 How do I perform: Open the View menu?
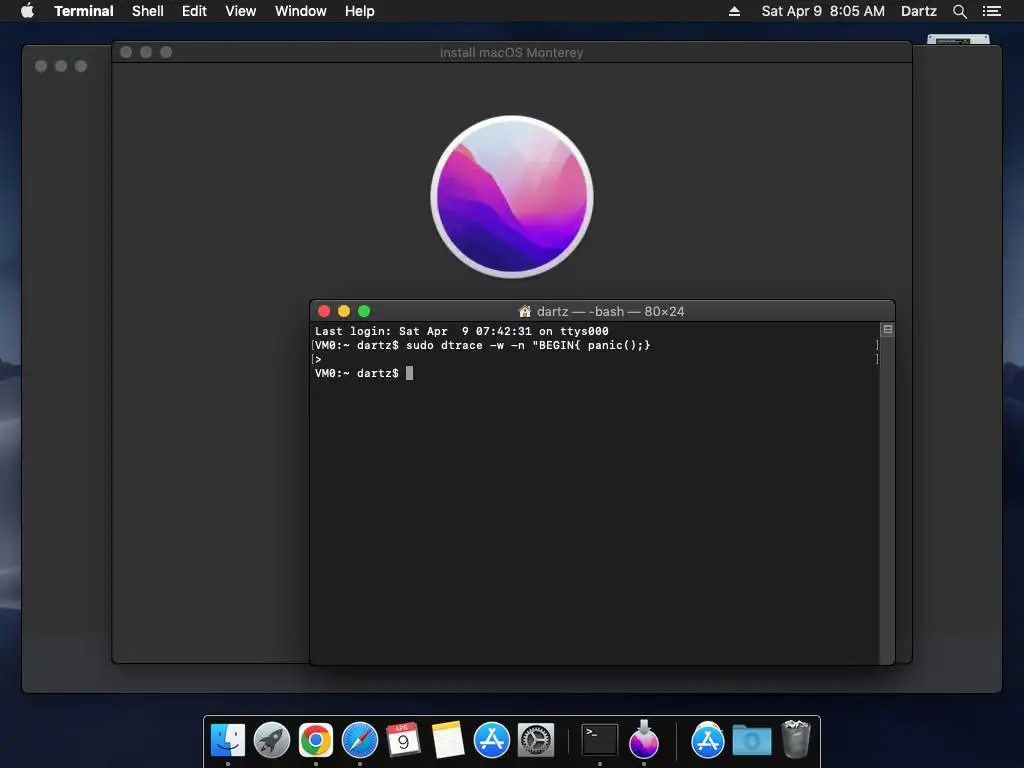(240, 11)
